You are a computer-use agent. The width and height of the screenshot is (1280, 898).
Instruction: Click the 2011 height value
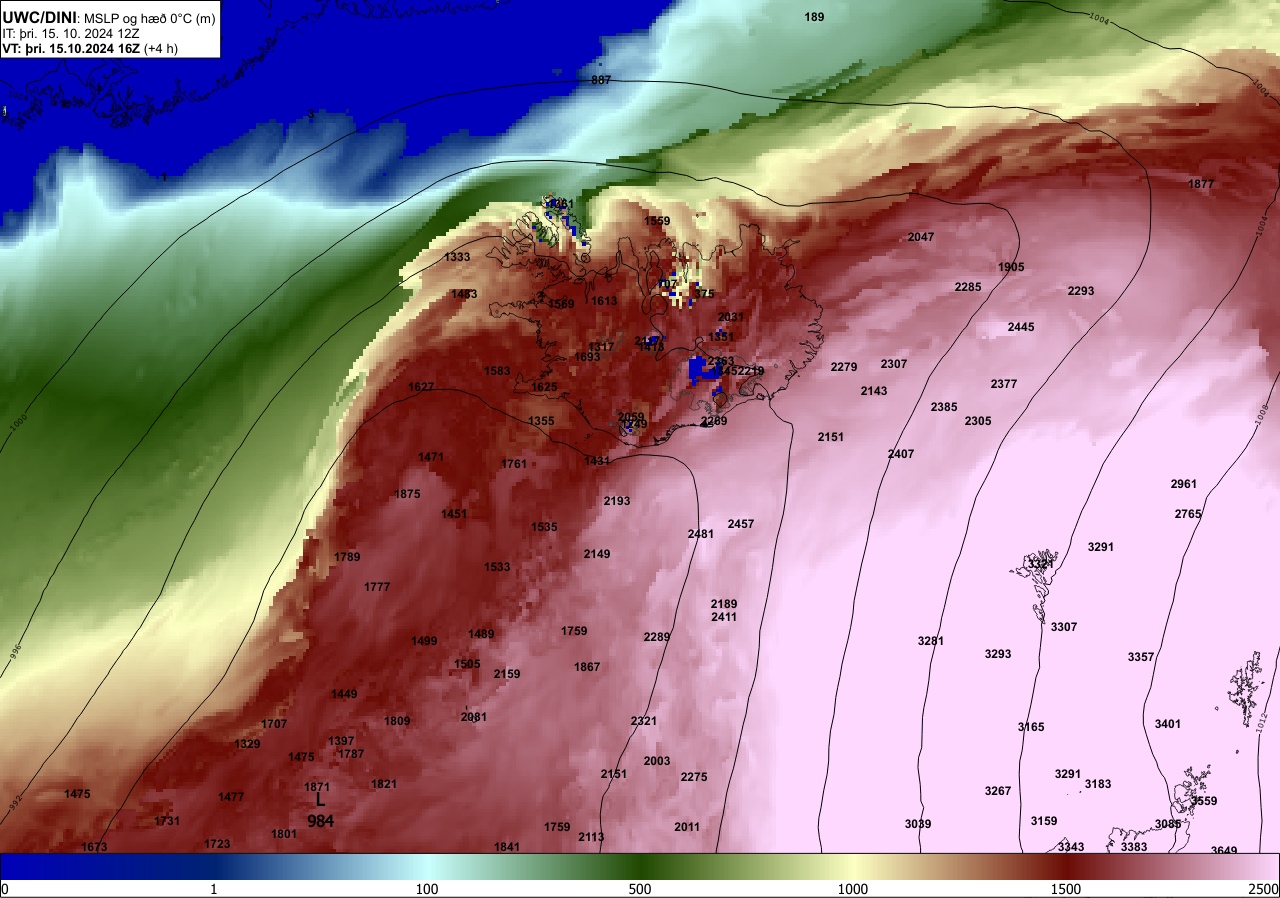coord(687,827)
